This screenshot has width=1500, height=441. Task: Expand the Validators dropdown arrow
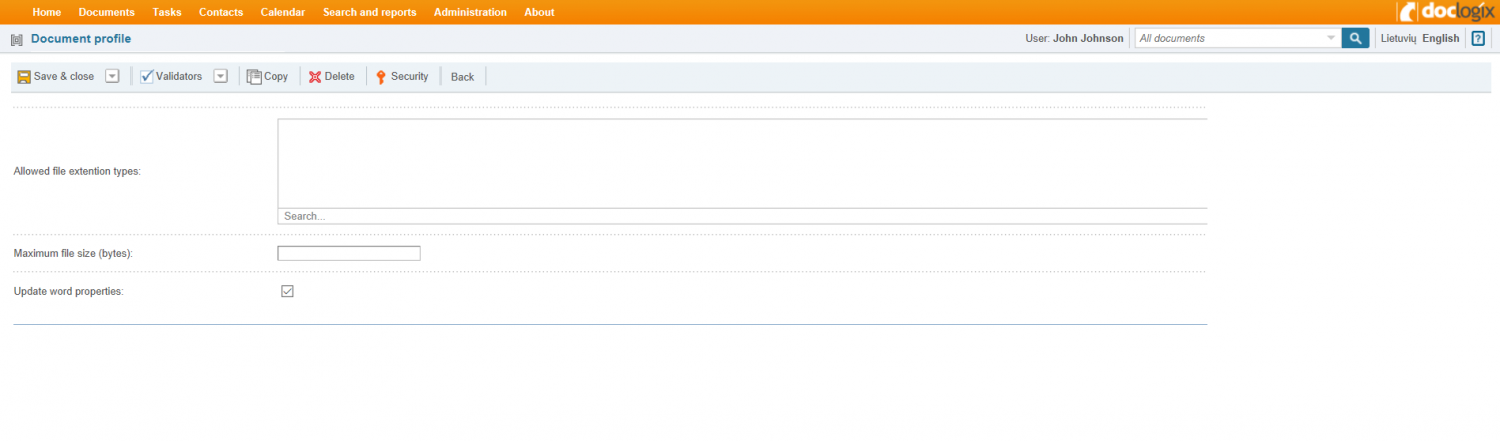pos(220,76)
